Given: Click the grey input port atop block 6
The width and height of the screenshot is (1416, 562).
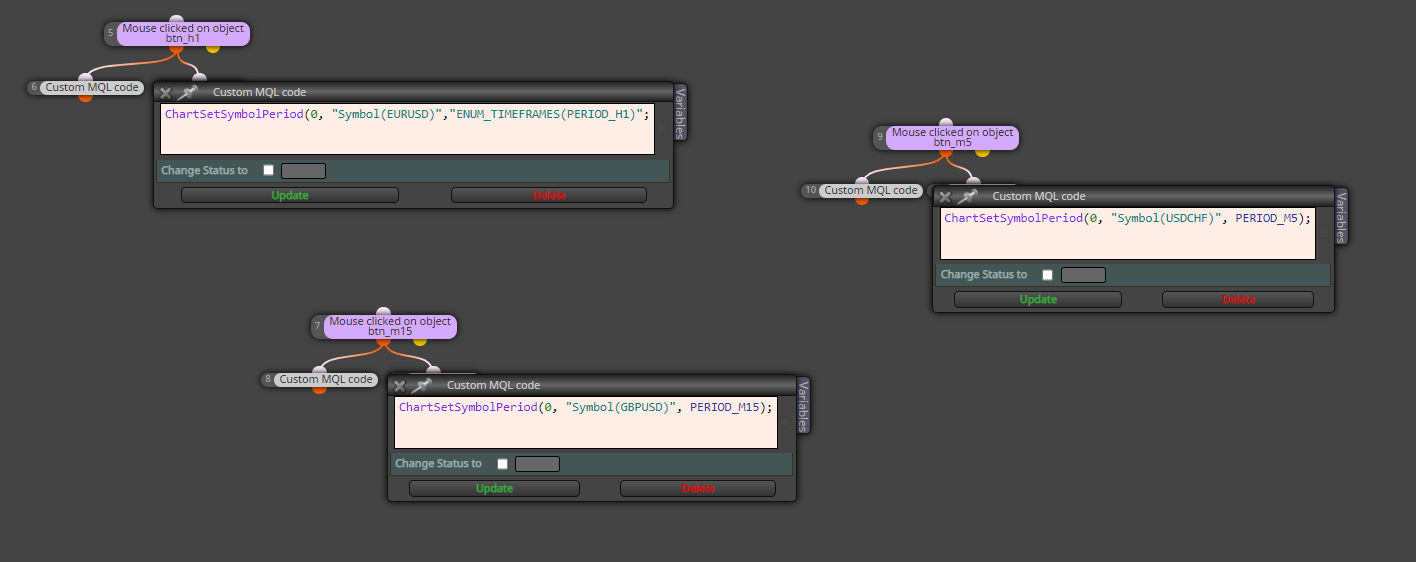Looking at the screenshot, I should pos(85,78).
